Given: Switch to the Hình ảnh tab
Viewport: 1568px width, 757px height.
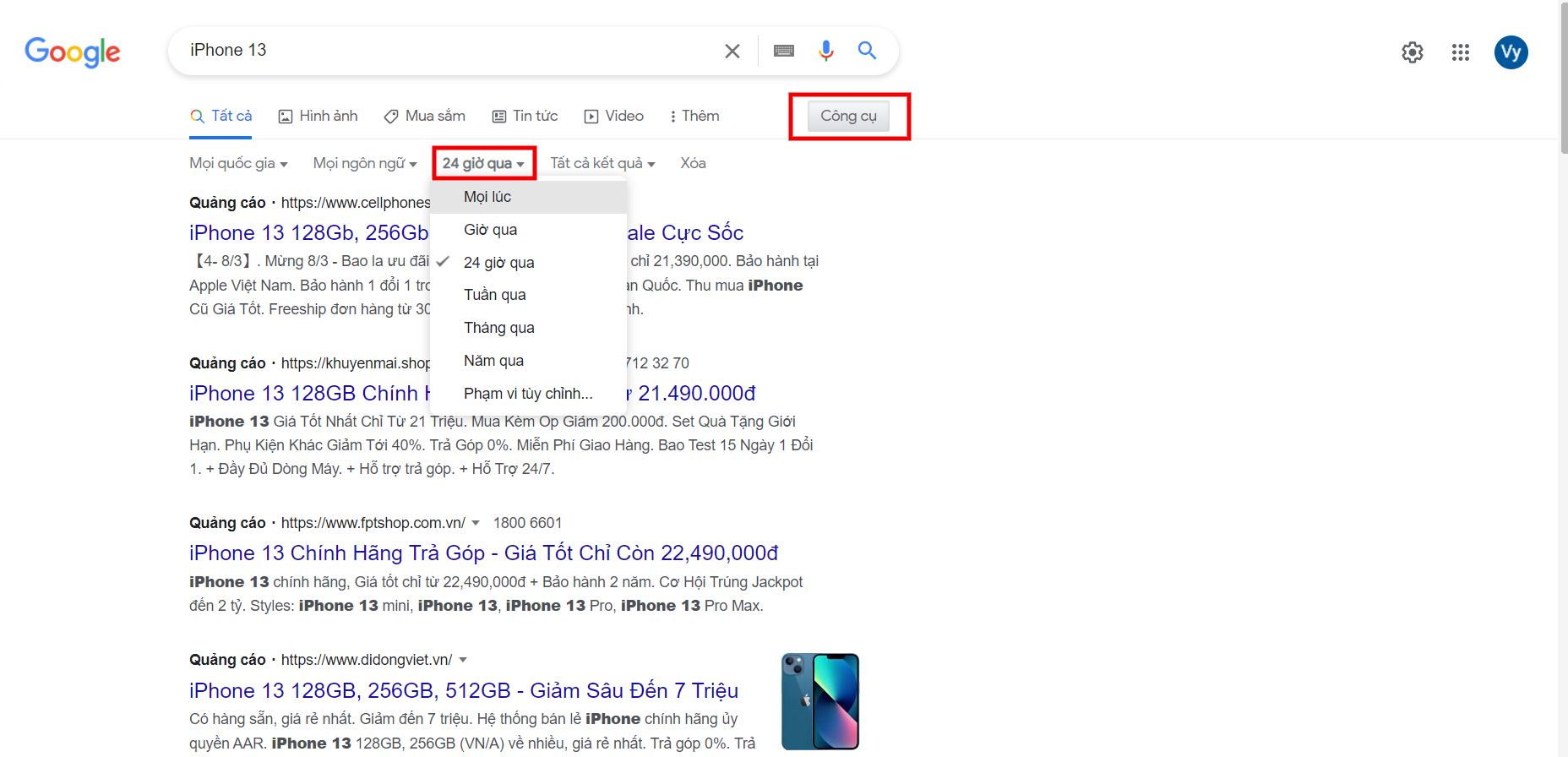Looking at the screenshot, I should [x=318, y=116].
